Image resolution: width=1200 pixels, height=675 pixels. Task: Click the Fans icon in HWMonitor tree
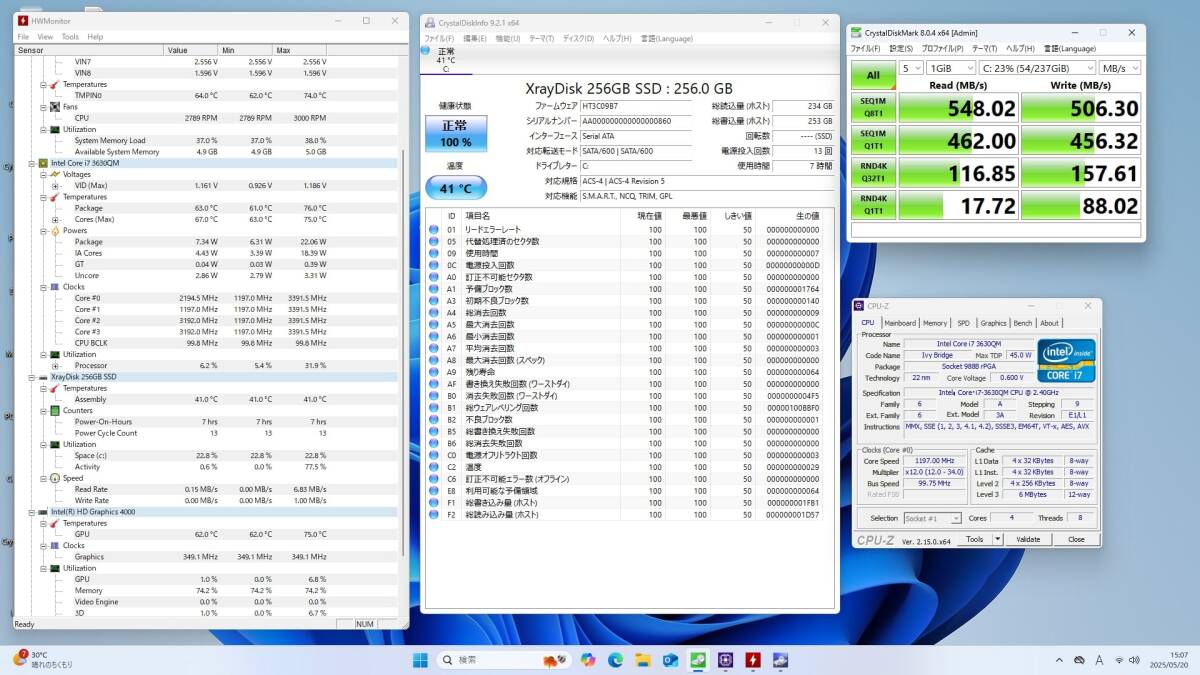54,107
